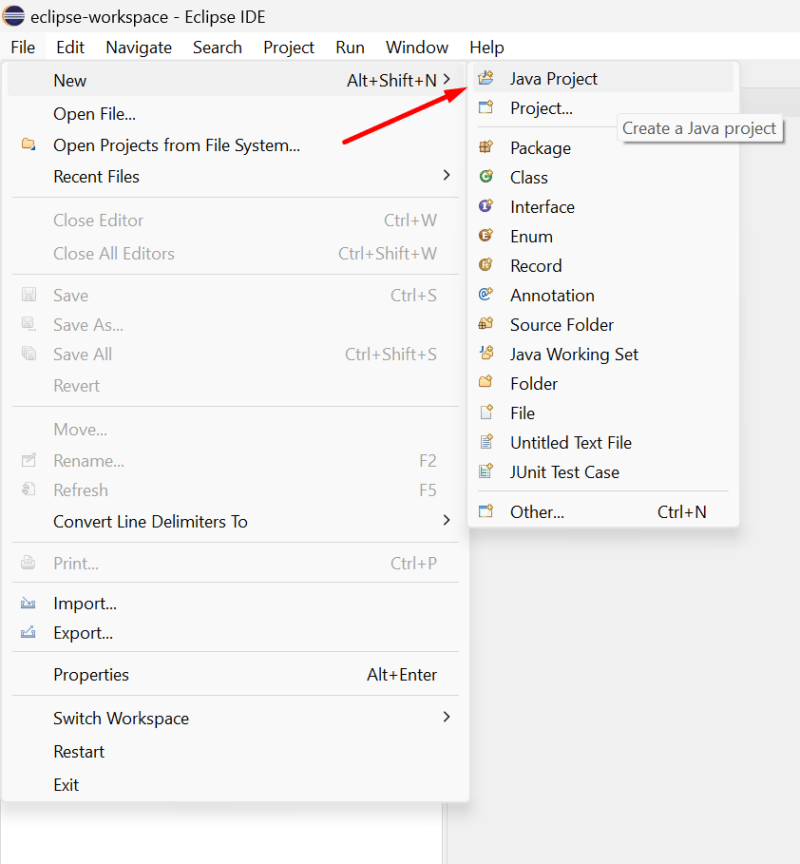Click the Export icon
This screenshot has width=800, height=864.
(28, 633)
